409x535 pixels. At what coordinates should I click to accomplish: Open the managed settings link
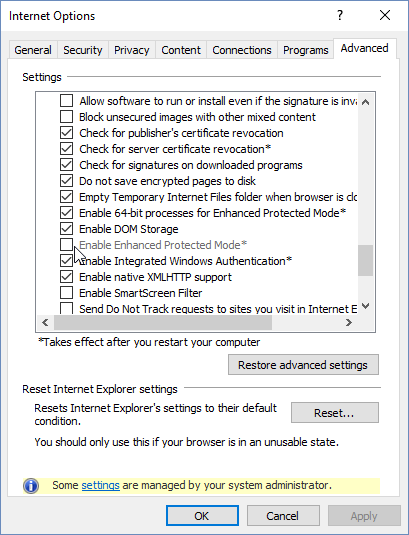[x=101, y=485]
